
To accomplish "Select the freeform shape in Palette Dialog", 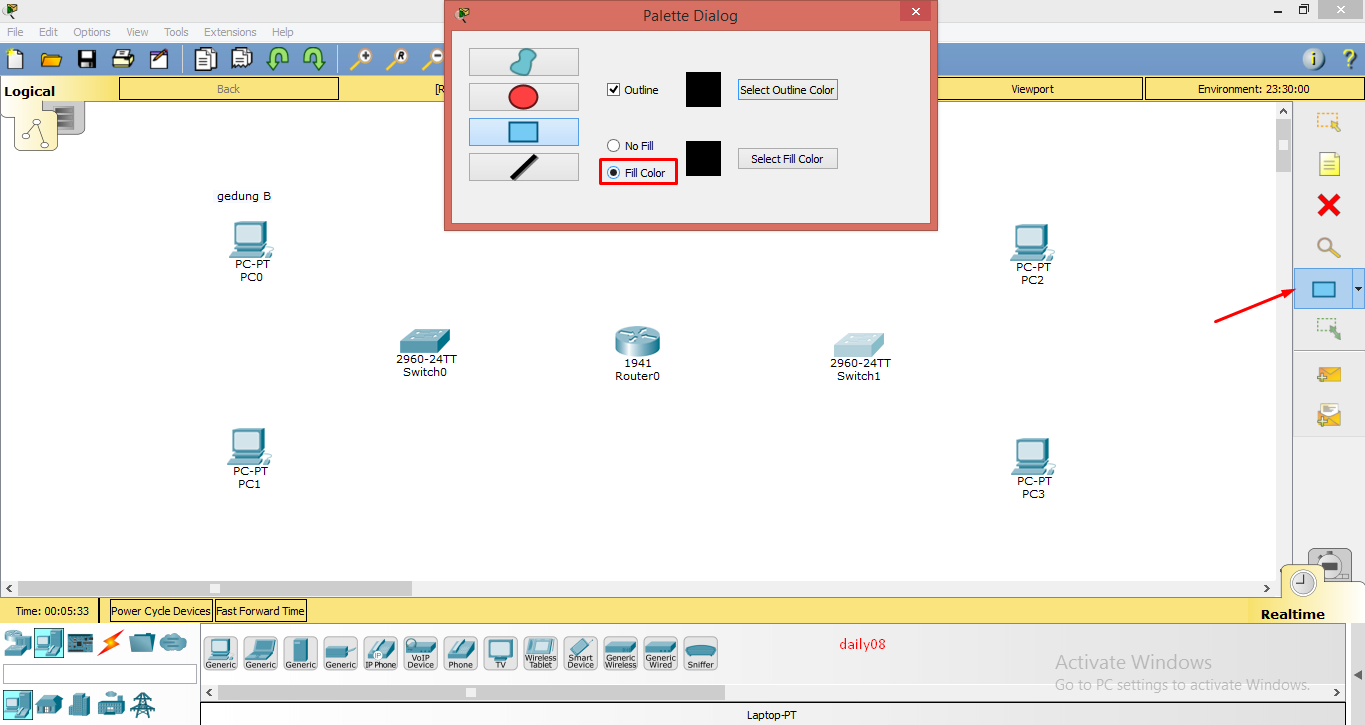I will pos(523,61).
